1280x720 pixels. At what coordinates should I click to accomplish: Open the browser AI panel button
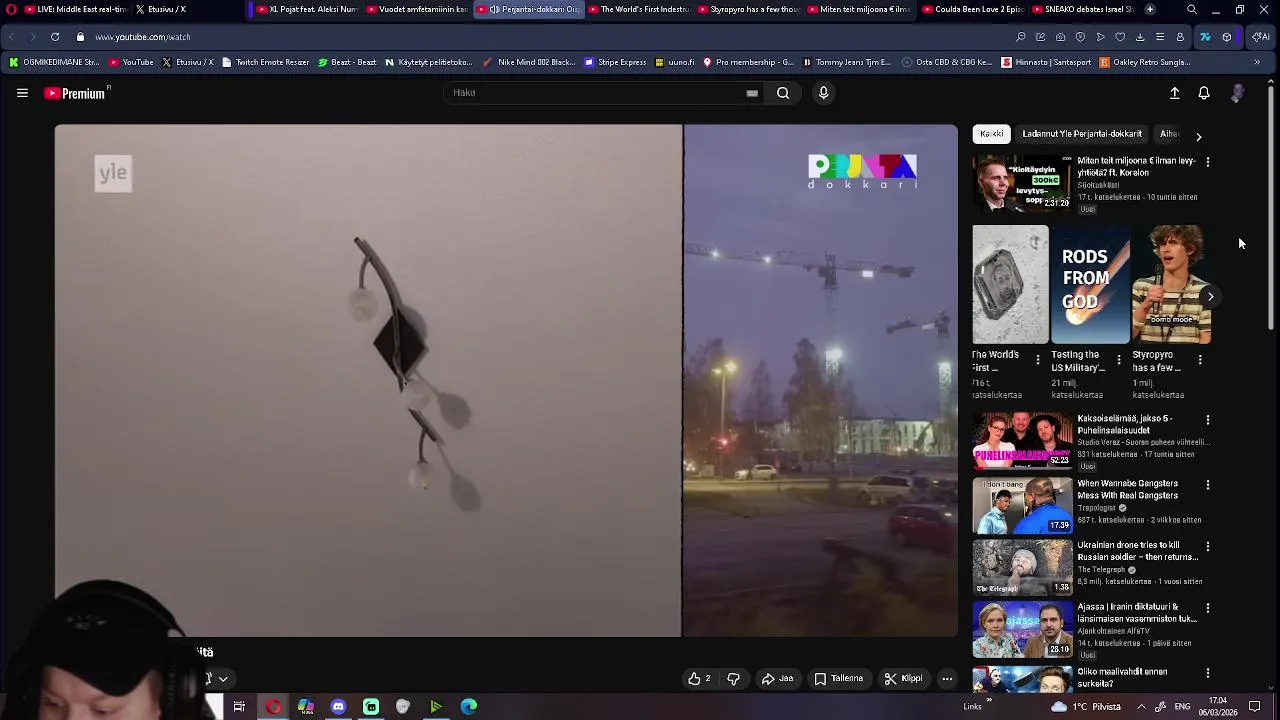tap(1260, 37)
